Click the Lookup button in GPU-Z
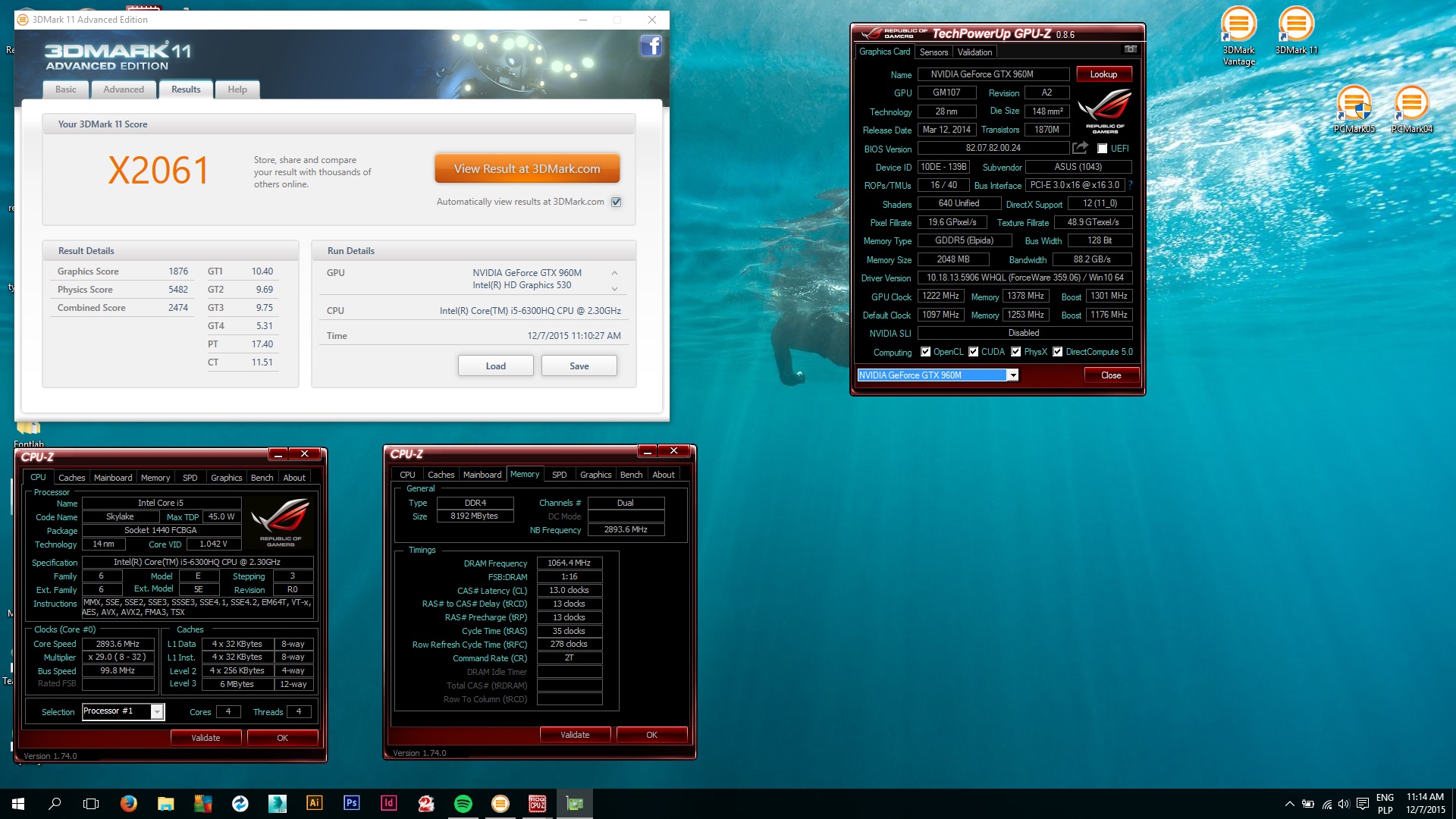1456x819 pixels. (1103, 74)
